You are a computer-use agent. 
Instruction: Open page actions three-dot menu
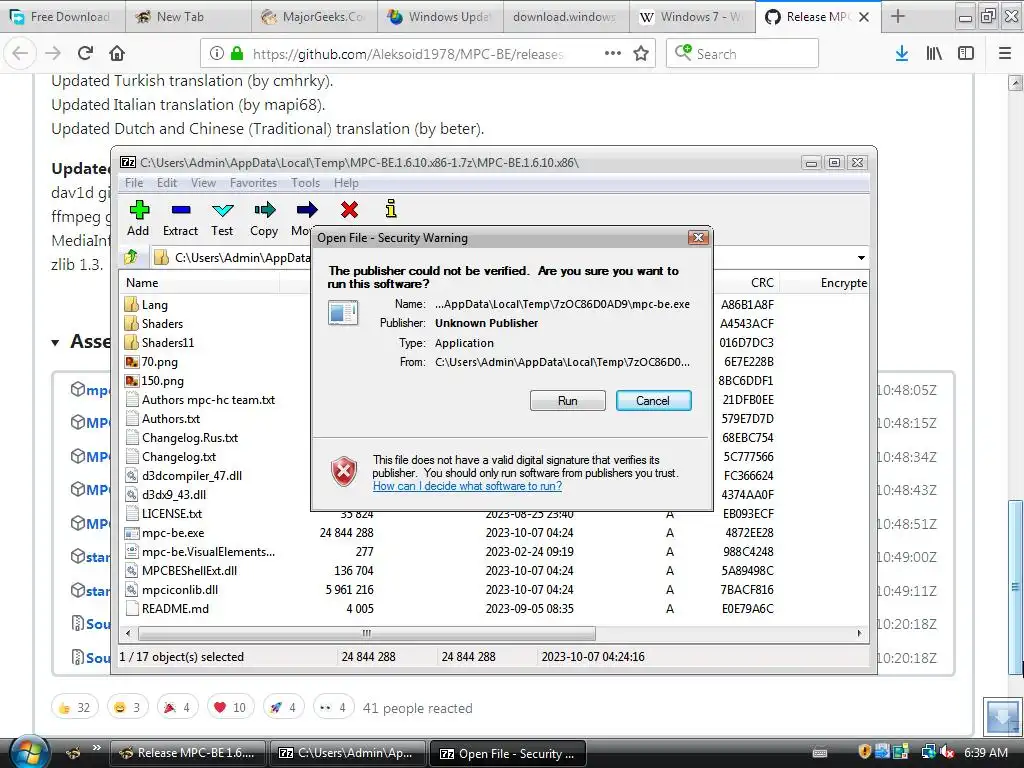pos(613,53)
